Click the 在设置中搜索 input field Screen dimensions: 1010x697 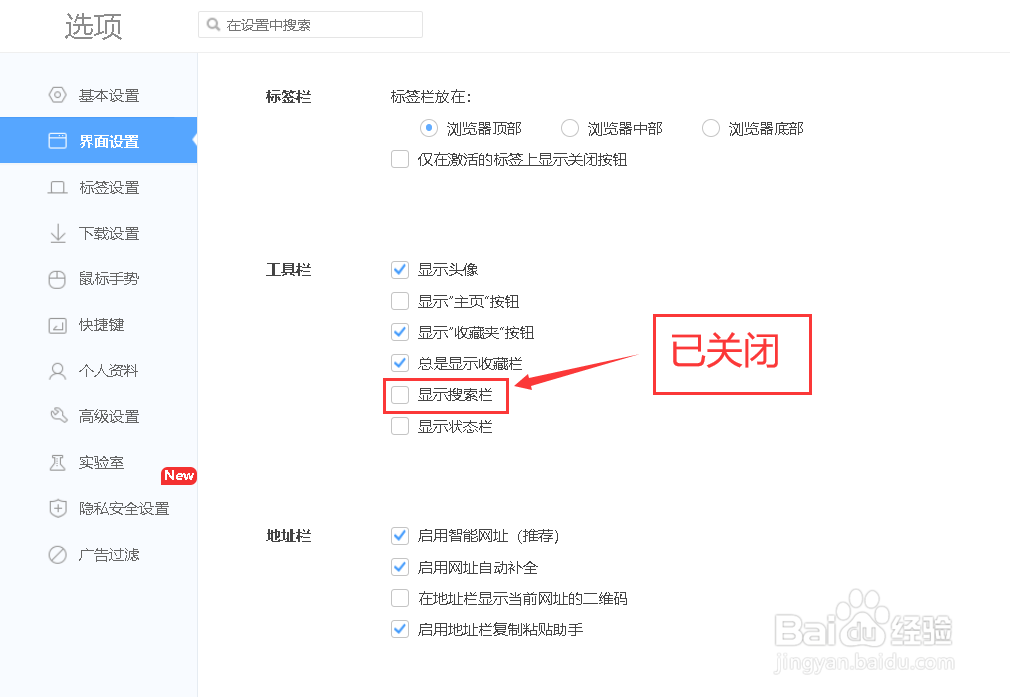[x=310, y=24]
